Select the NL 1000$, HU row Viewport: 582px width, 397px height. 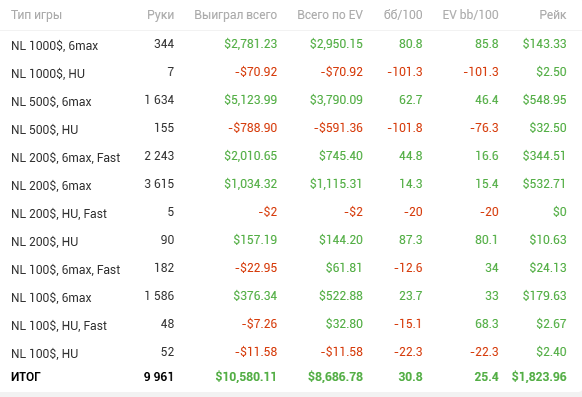[x=289, y=72]
